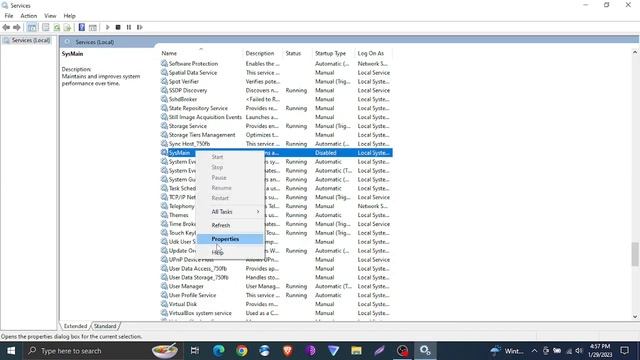Click the gear icon beside Telephony
Viewport: 640px width, 360px height.
tap(164, 206)
